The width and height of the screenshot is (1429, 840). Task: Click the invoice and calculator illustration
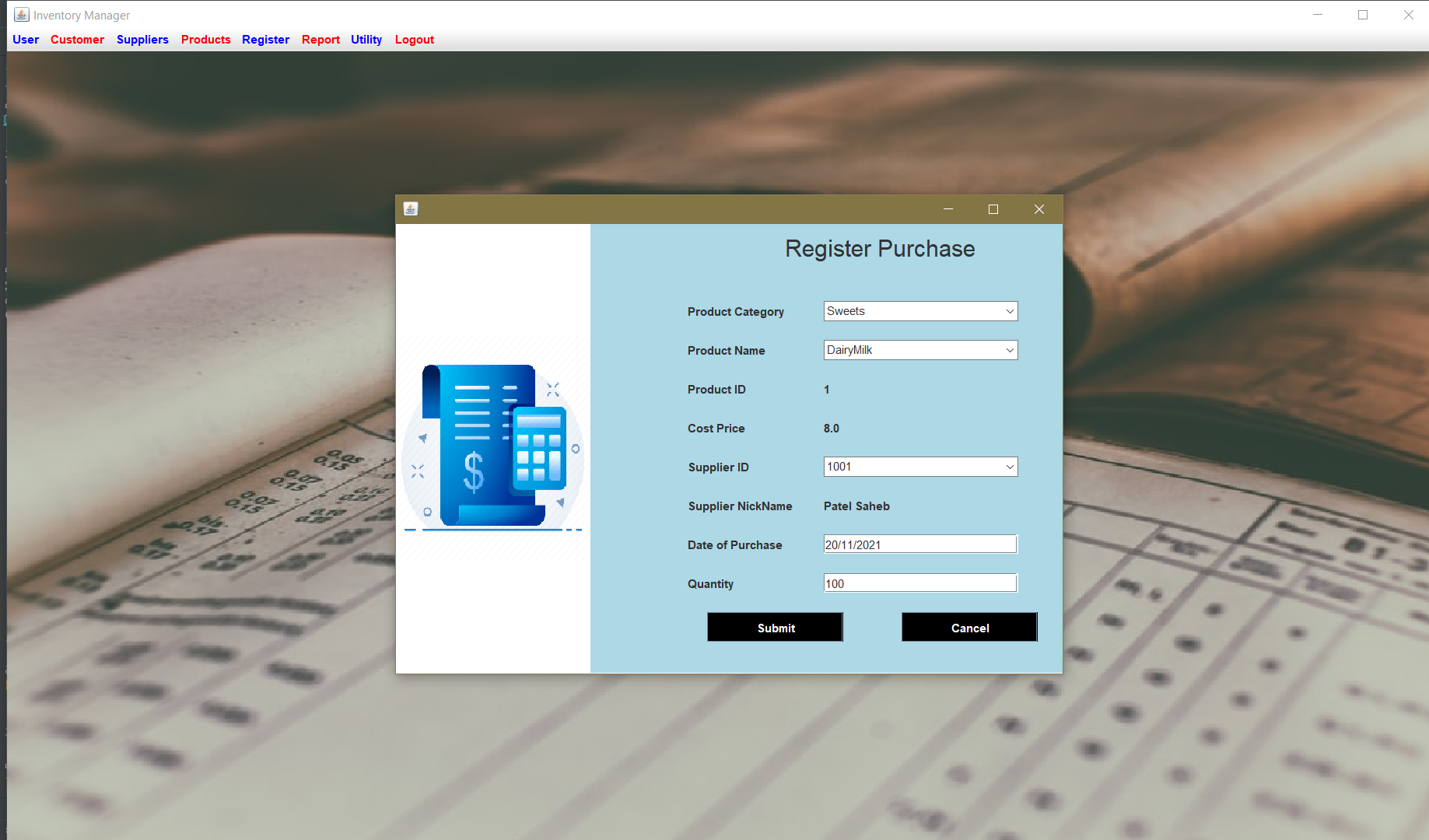[492, 447]
